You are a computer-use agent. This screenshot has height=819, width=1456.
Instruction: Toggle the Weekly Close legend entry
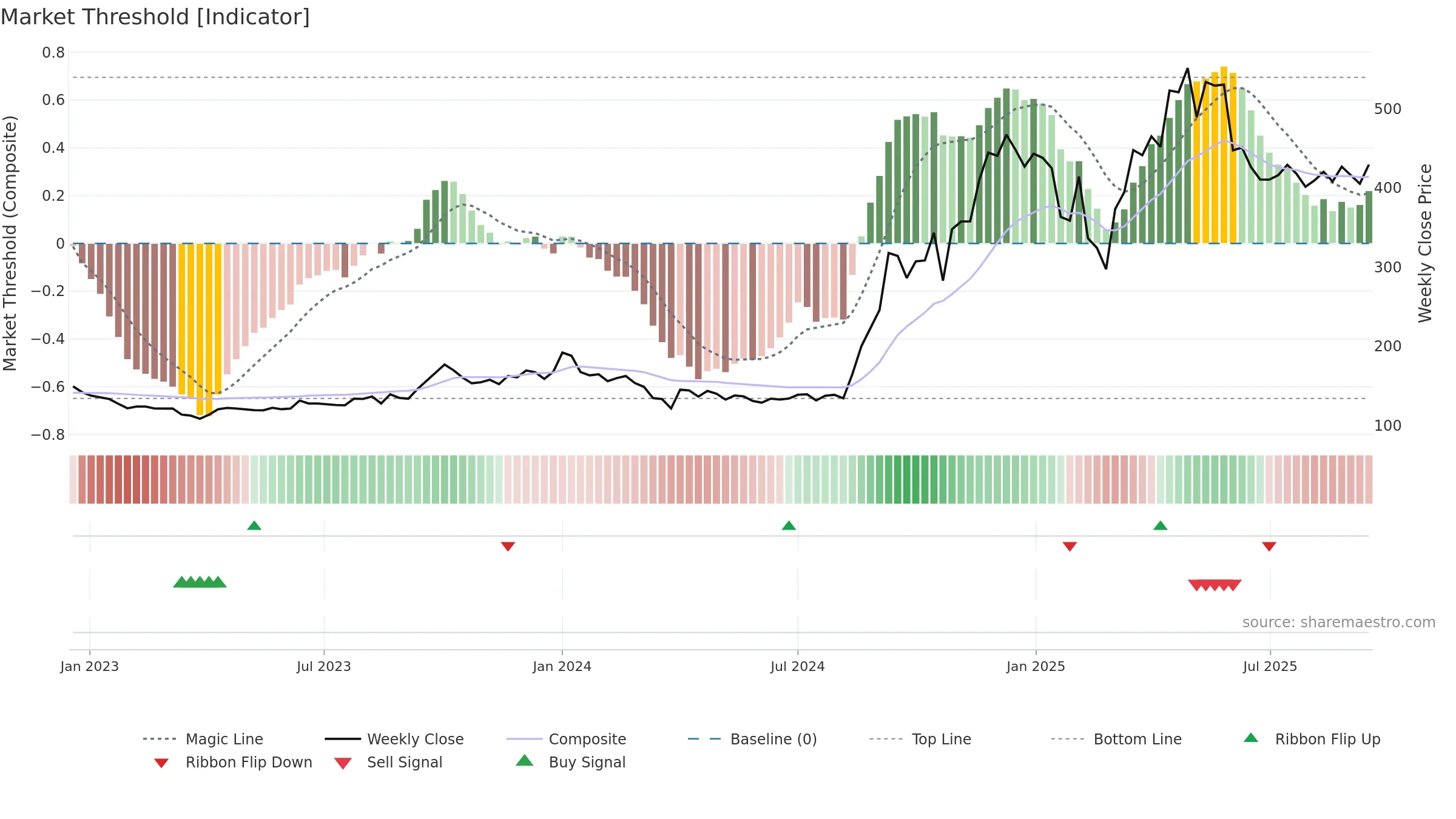pyautogui.click(x=394, y=739)
